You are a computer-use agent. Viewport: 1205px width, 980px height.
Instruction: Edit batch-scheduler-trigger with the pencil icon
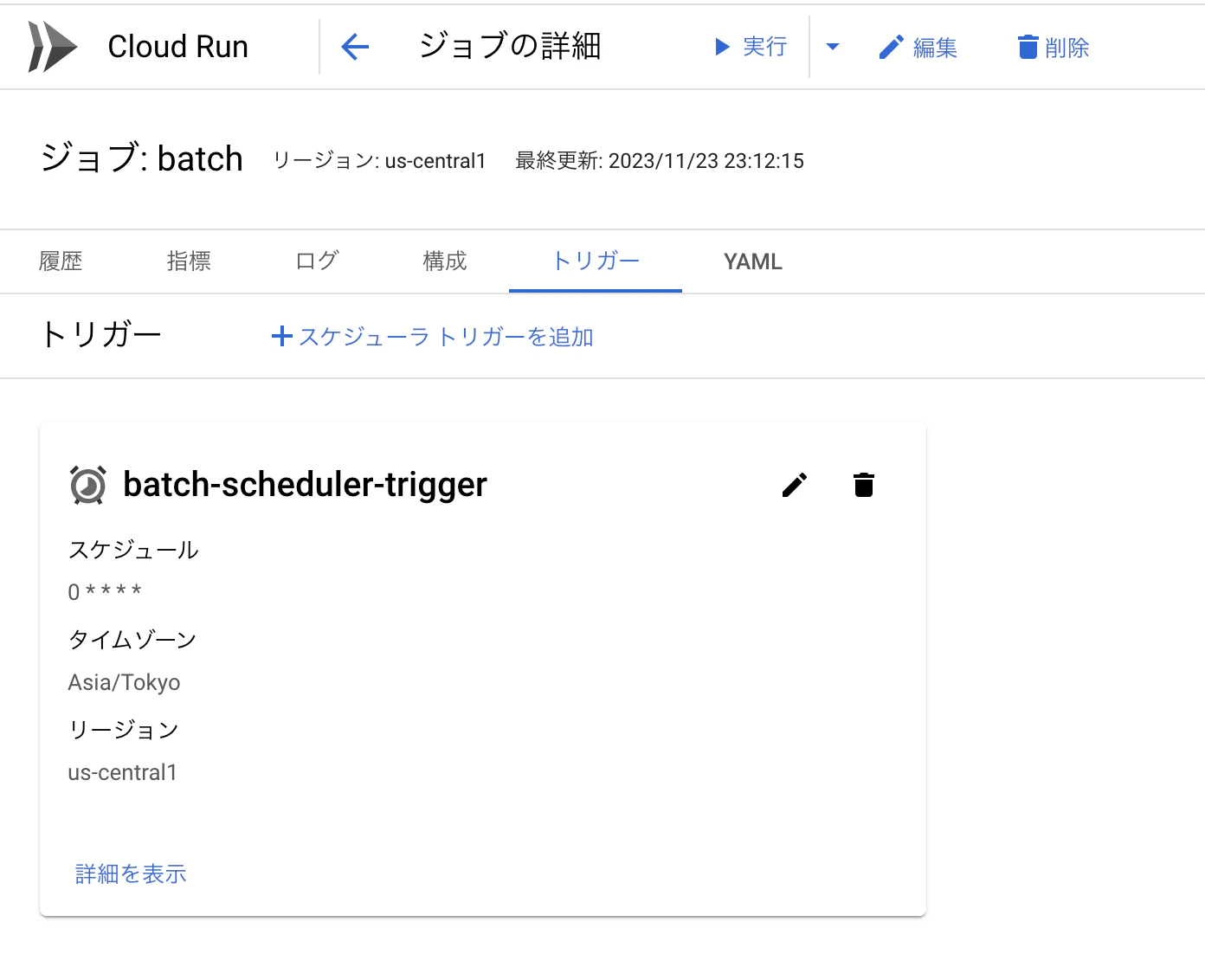[795, 485]
